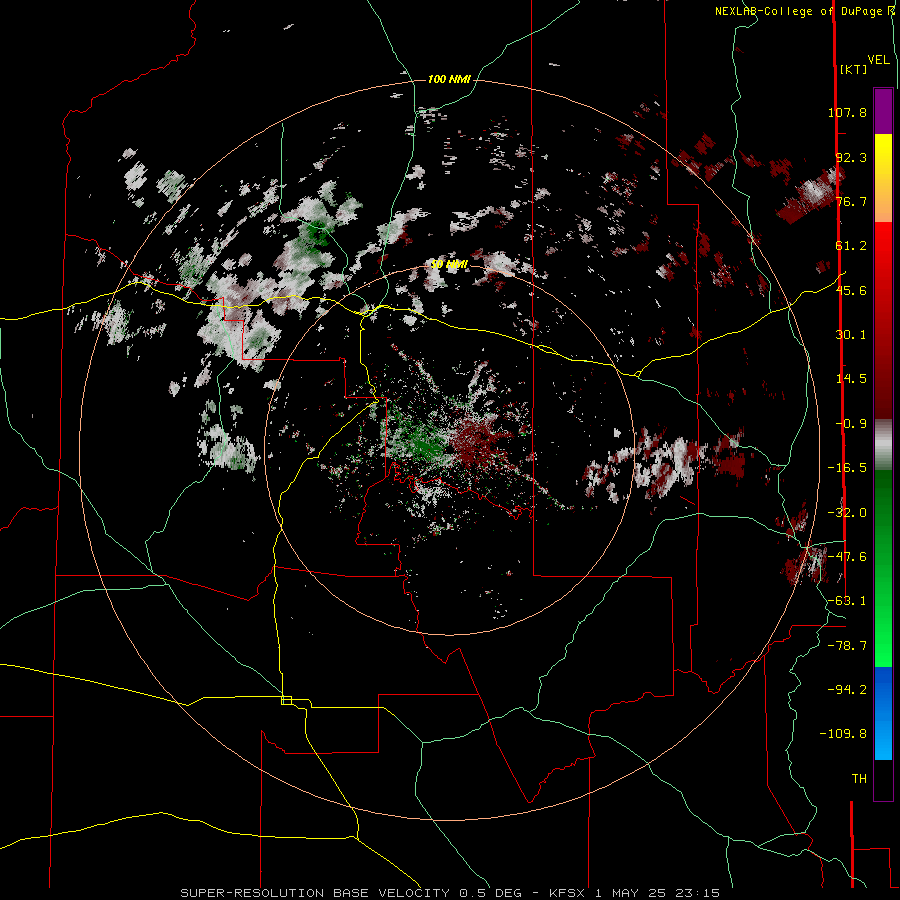The image size is (900, 900).
Task: Click the 100 NMI range ring label
Action: (x=449, y=79)
